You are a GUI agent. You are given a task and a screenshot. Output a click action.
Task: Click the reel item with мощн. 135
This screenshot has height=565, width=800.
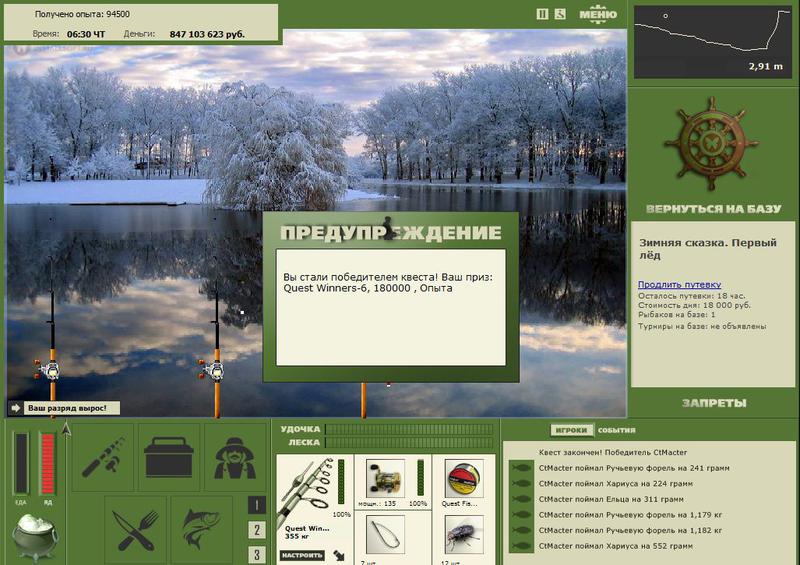click(385, 478)
